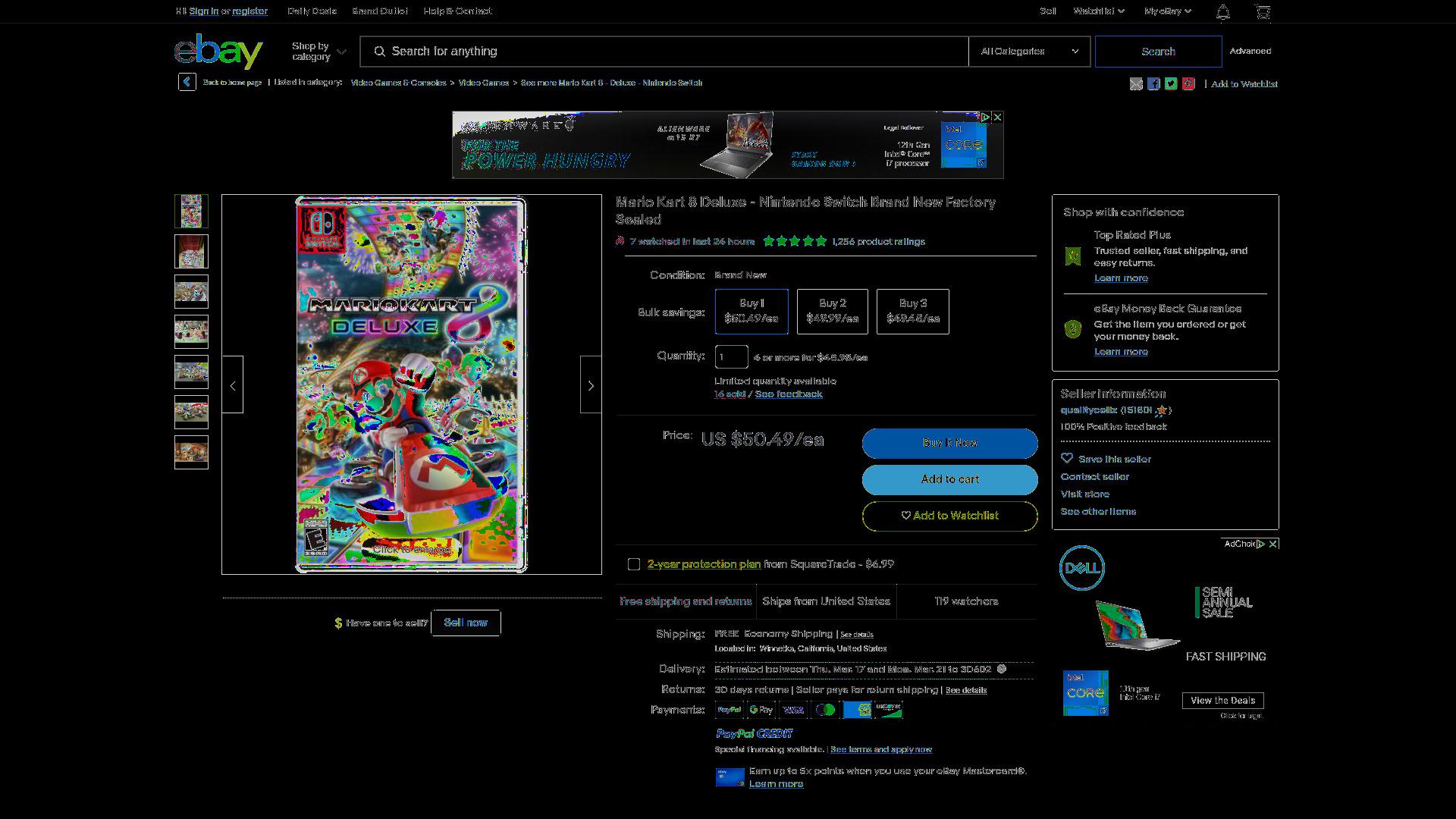
Task: Click the Sell now button
Action: (466, 623)
